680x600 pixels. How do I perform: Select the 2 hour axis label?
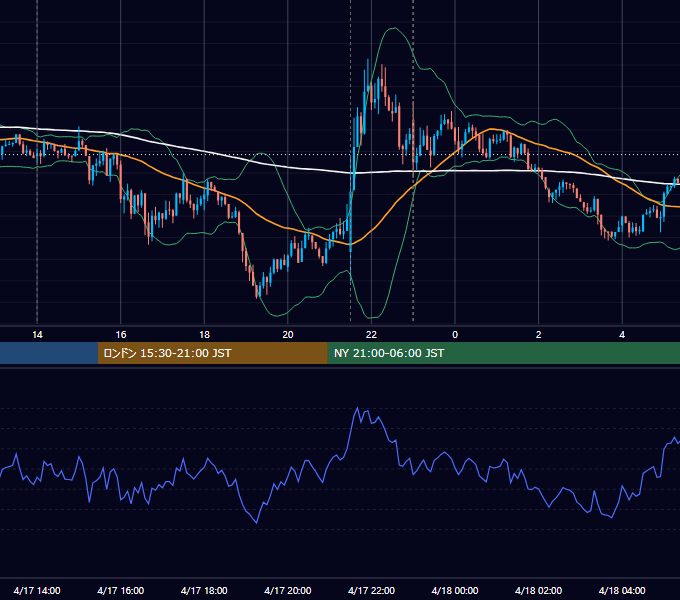point(539,335)
